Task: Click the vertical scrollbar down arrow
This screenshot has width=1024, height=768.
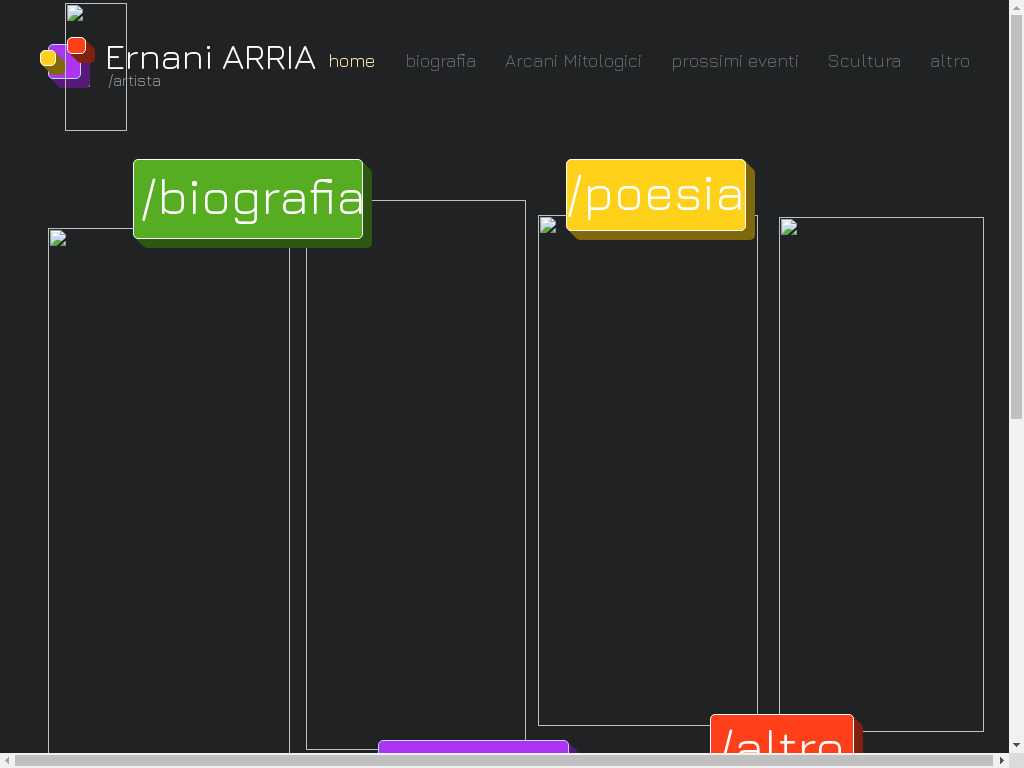Action: point(1016,745)
